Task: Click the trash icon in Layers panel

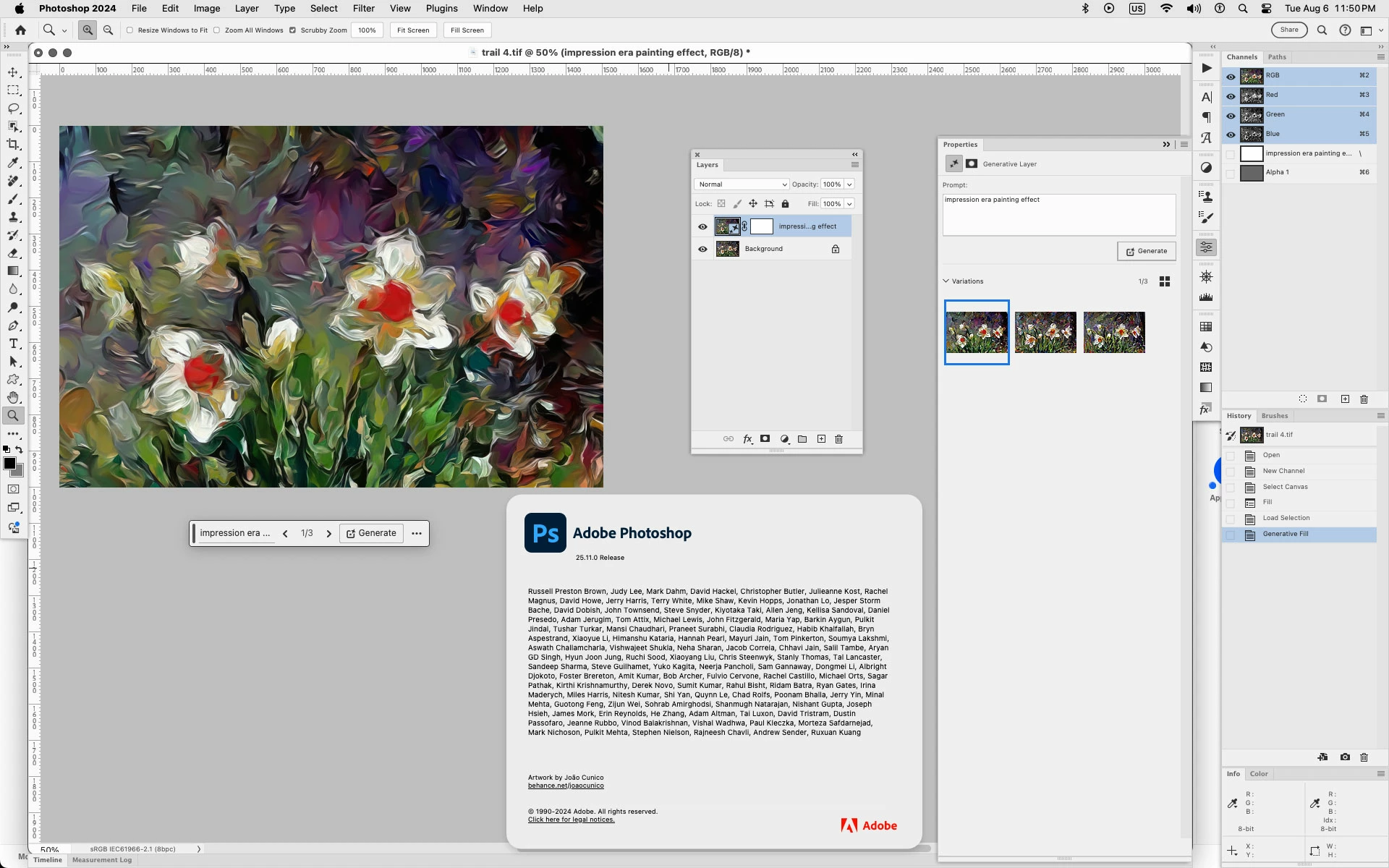Action: point(839,439)
